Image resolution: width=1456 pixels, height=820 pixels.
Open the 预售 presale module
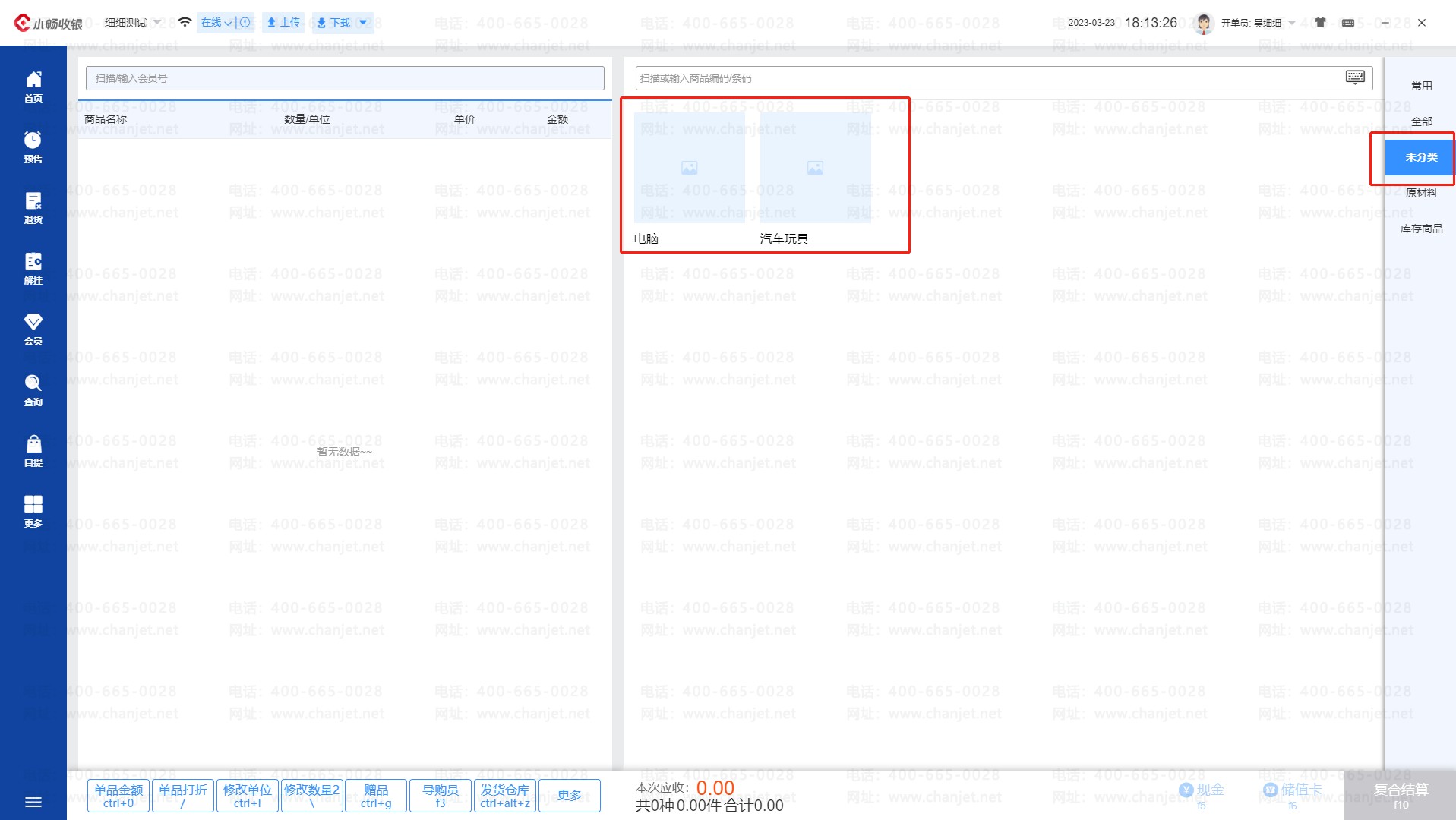33,147
